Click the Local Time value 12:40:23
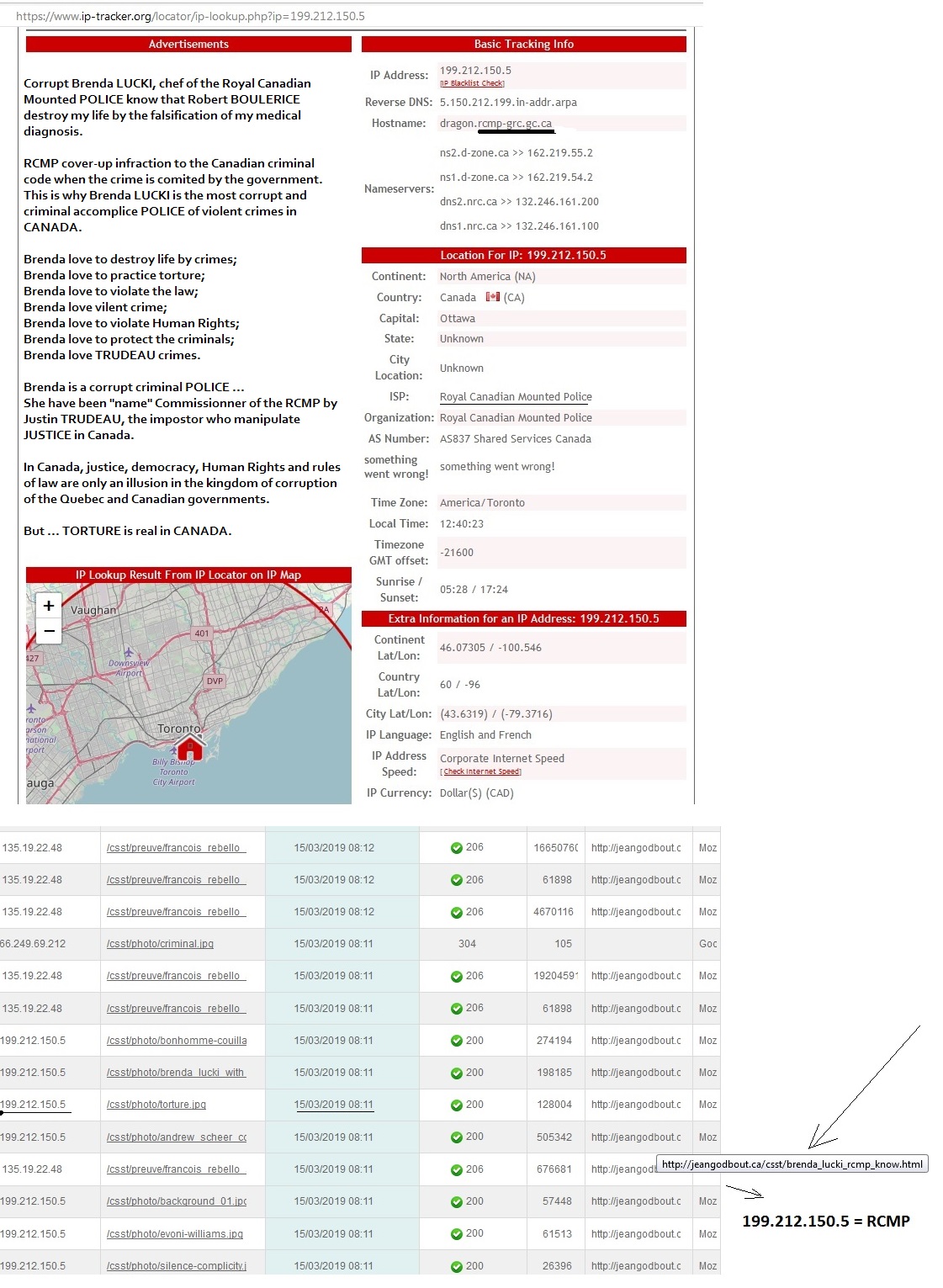The image size is (943, 1288). click(462, 524)
